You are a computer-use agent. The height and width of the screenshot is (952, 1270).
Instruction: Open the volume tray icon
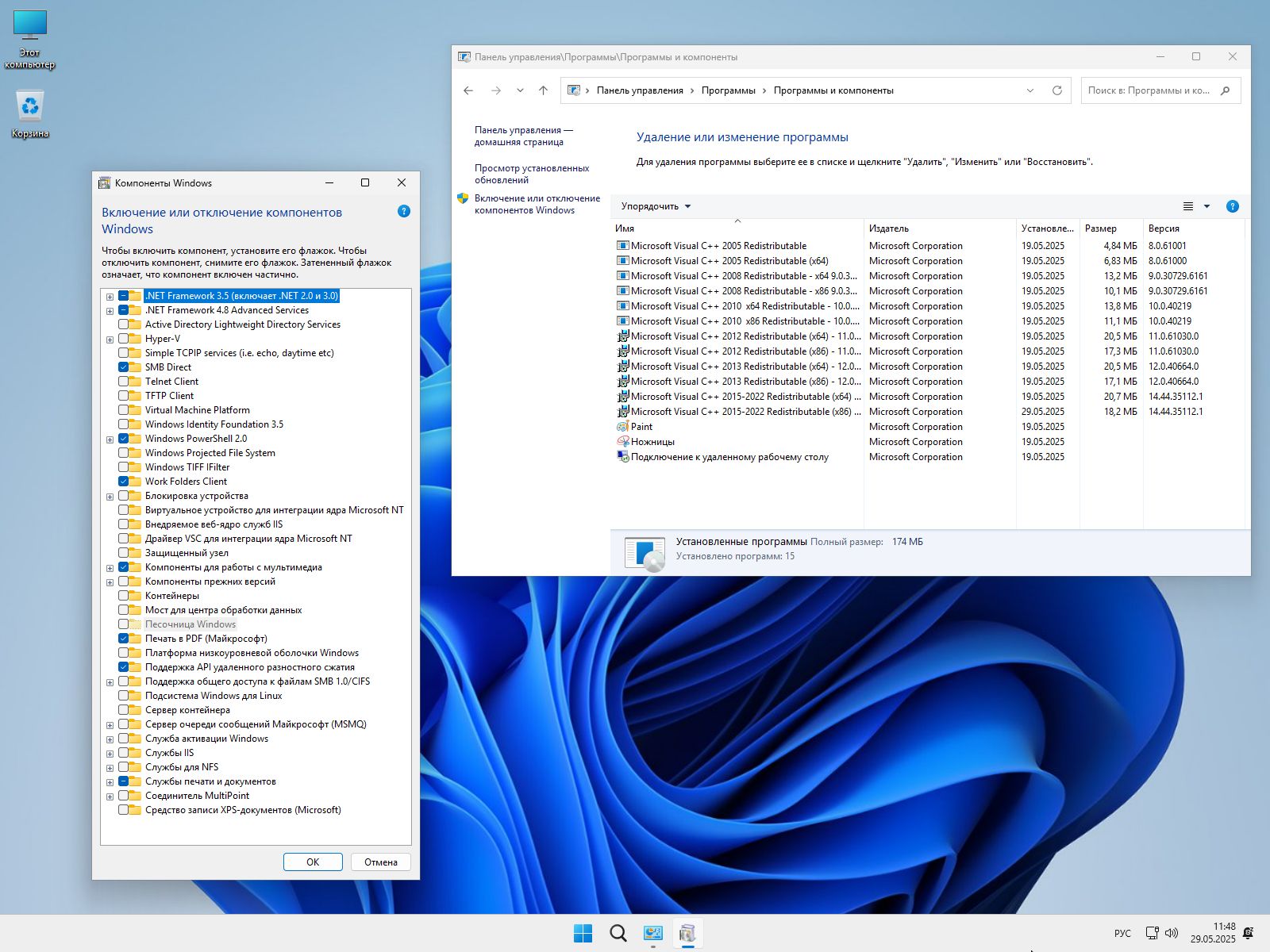pyautogui.click(x=1172, y=934)
